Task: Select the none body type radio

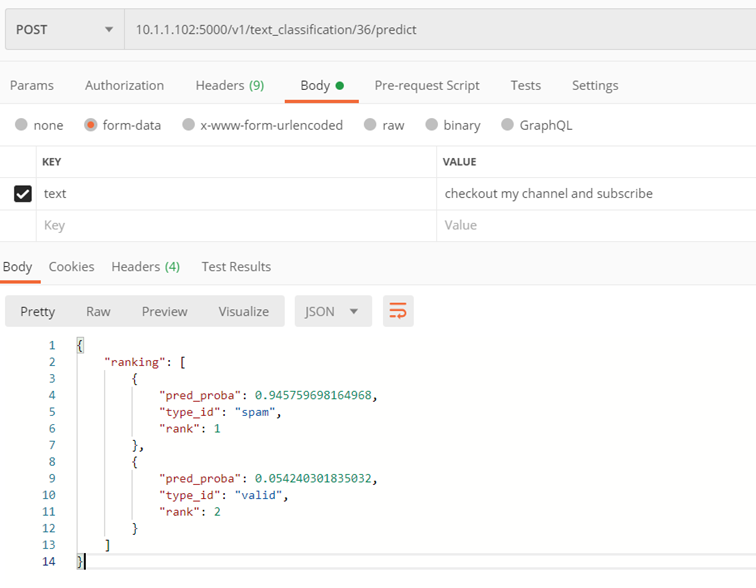Action: tap(21, 125)
